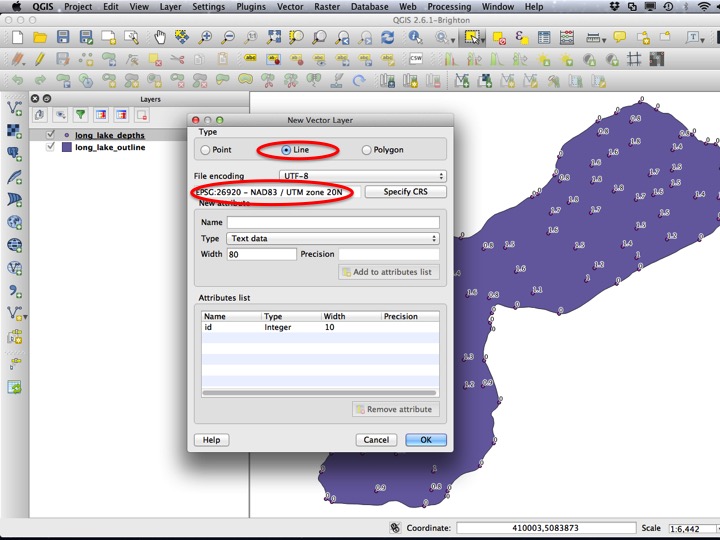The width and height of the screenshot is (720, 540).
Task: Click Add to attributes list button
Action: click(388, 272)
